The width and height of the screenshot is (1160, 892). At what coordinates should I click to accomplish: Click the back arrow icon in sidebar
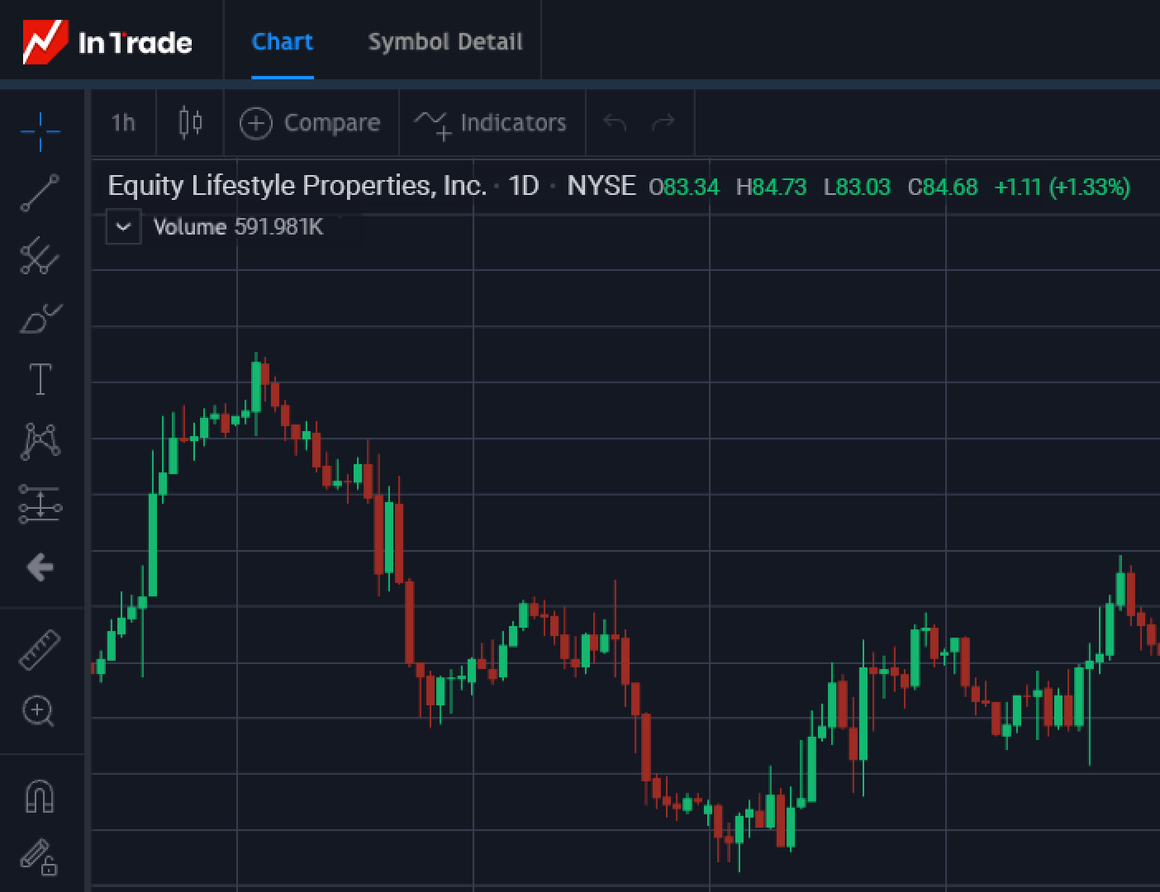click(x=40, y=568)
